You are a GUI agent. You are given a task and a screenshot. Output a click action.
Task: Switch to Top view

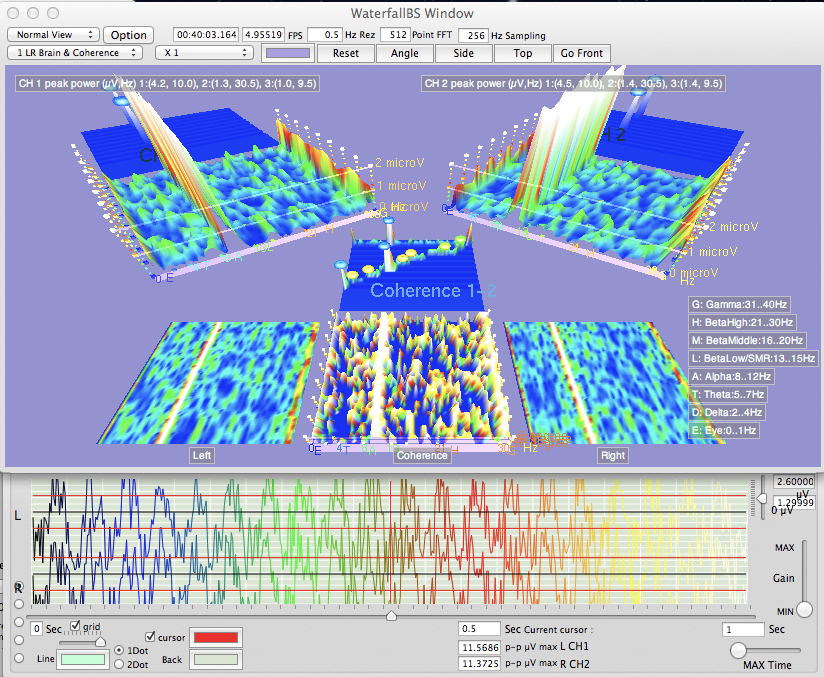(x=522, y=53)
